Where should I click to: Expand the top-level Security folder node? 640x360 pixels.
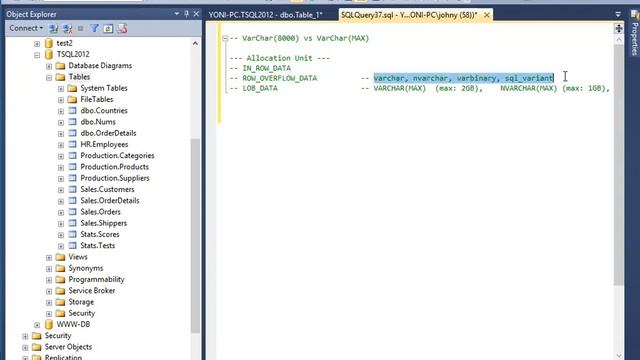click(25, 336)
